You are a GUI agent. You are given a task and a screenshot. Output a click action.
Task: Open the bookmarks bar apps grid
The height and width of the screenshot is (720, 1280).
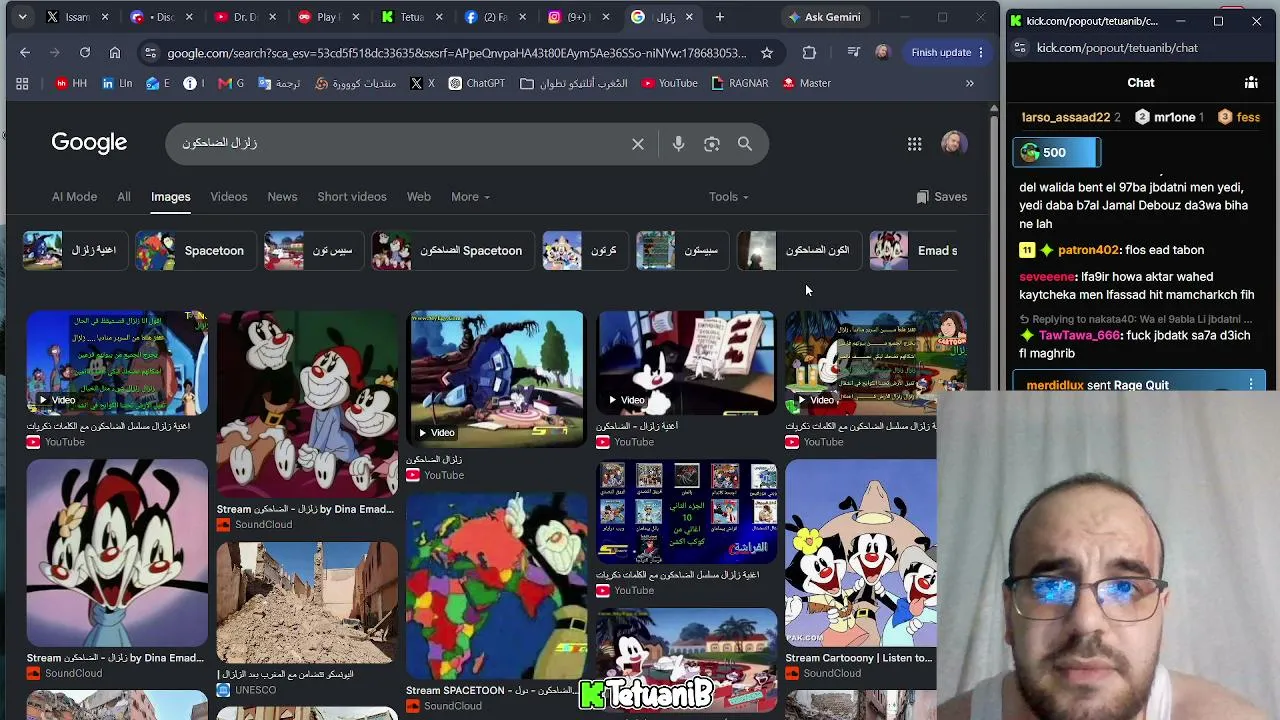coord(22,83)
